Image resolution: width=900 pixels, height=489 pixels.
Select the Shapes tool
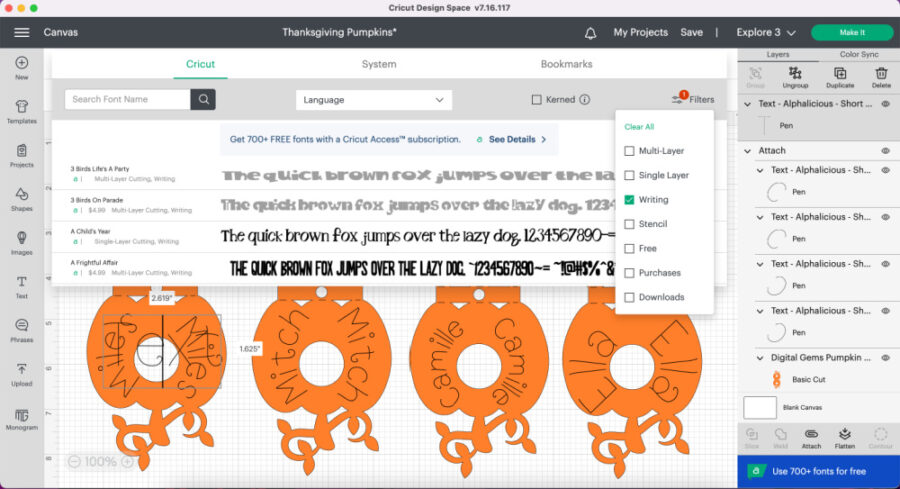21,198
